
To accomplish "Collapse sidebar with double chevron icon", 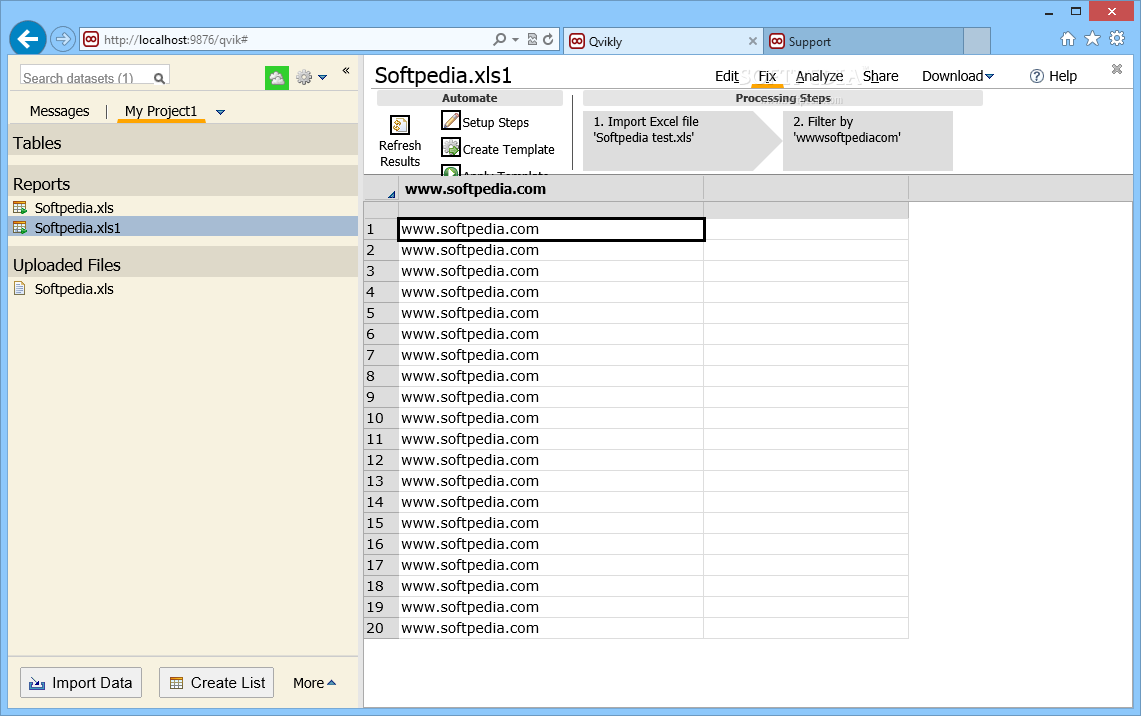I will click(346, 71).
